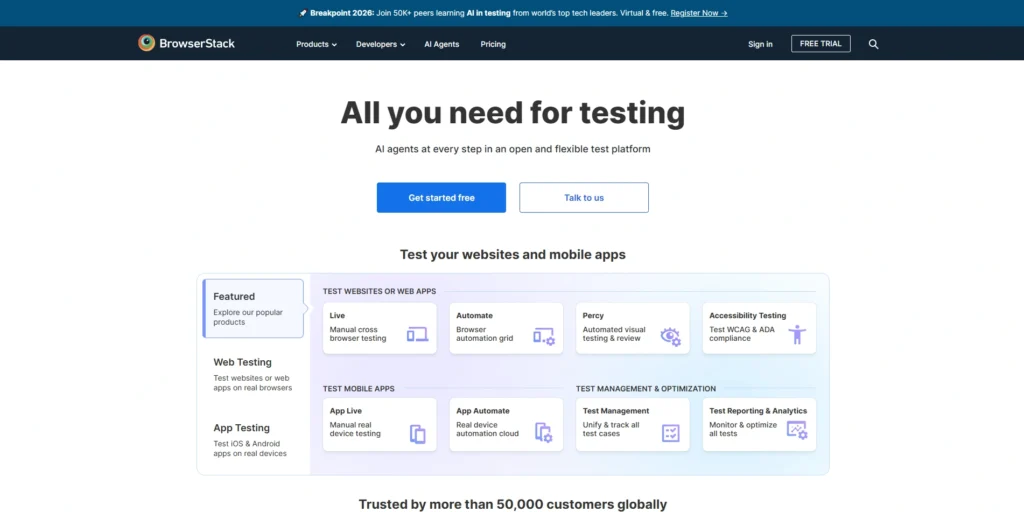
Task: Open the App Live card title
Action: click(345, 411)
